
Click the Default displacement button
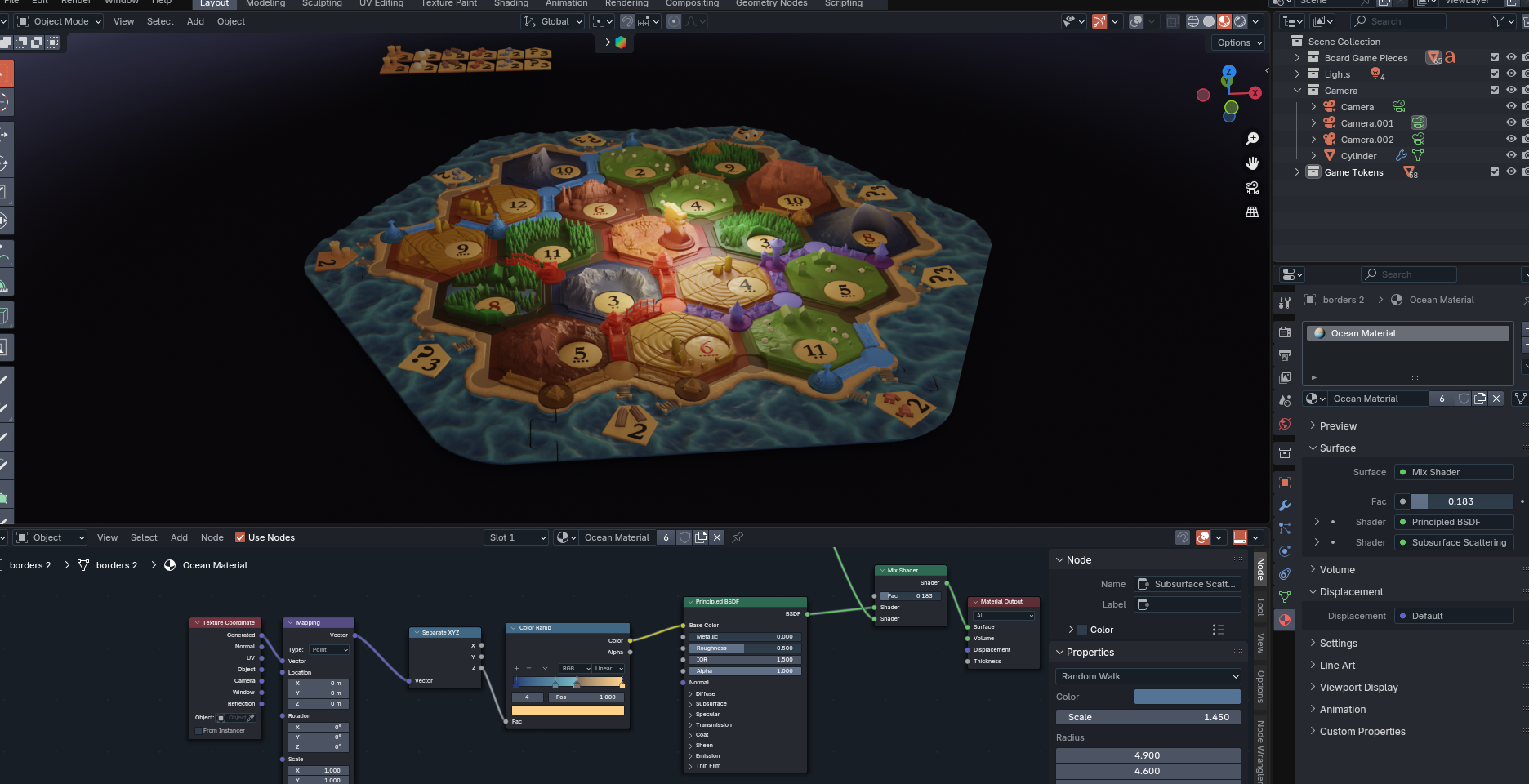tap(1454, 616)
